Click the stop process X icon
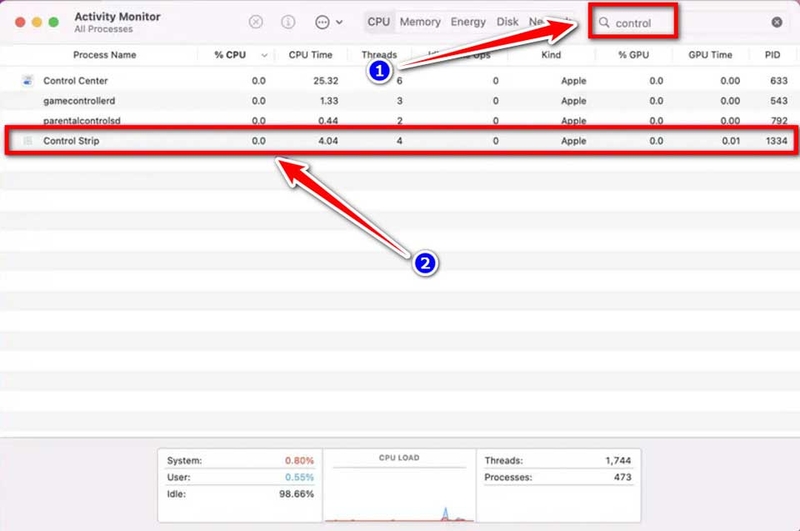The width and height of the screenshot is (800, 531). click(x=256, y=22)
